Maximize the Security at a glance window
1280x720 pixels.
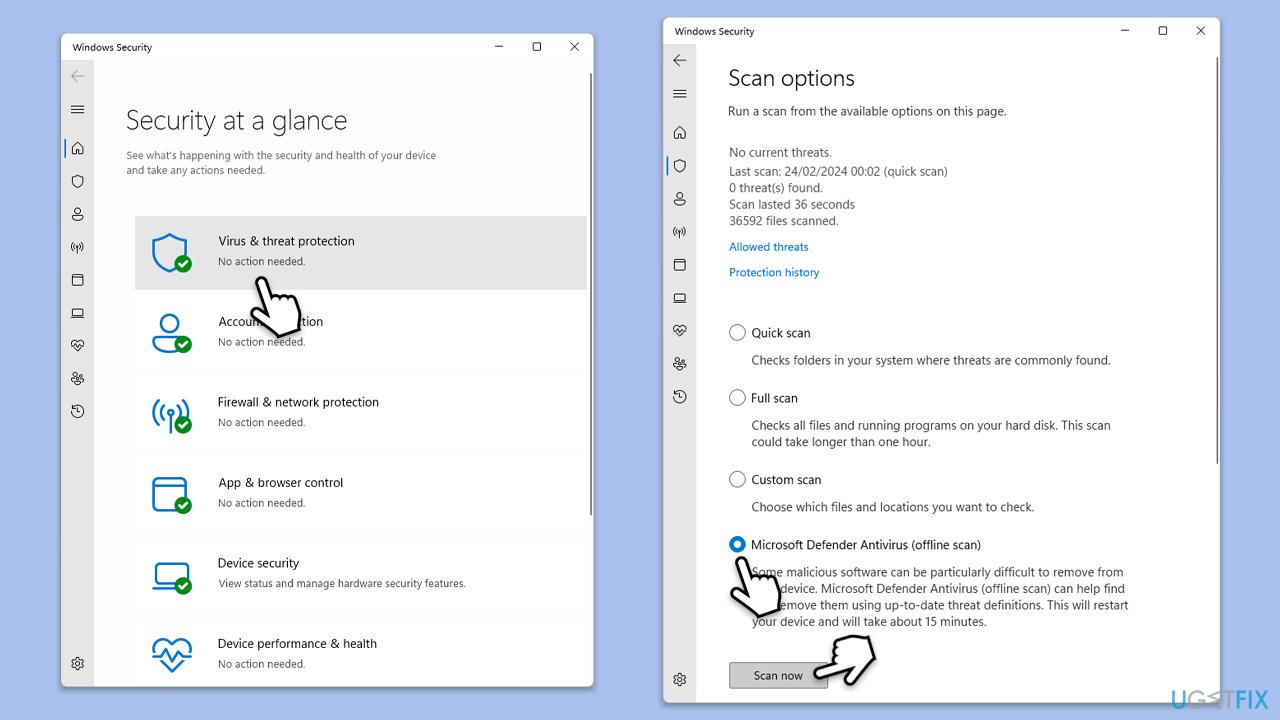[537, 47]
